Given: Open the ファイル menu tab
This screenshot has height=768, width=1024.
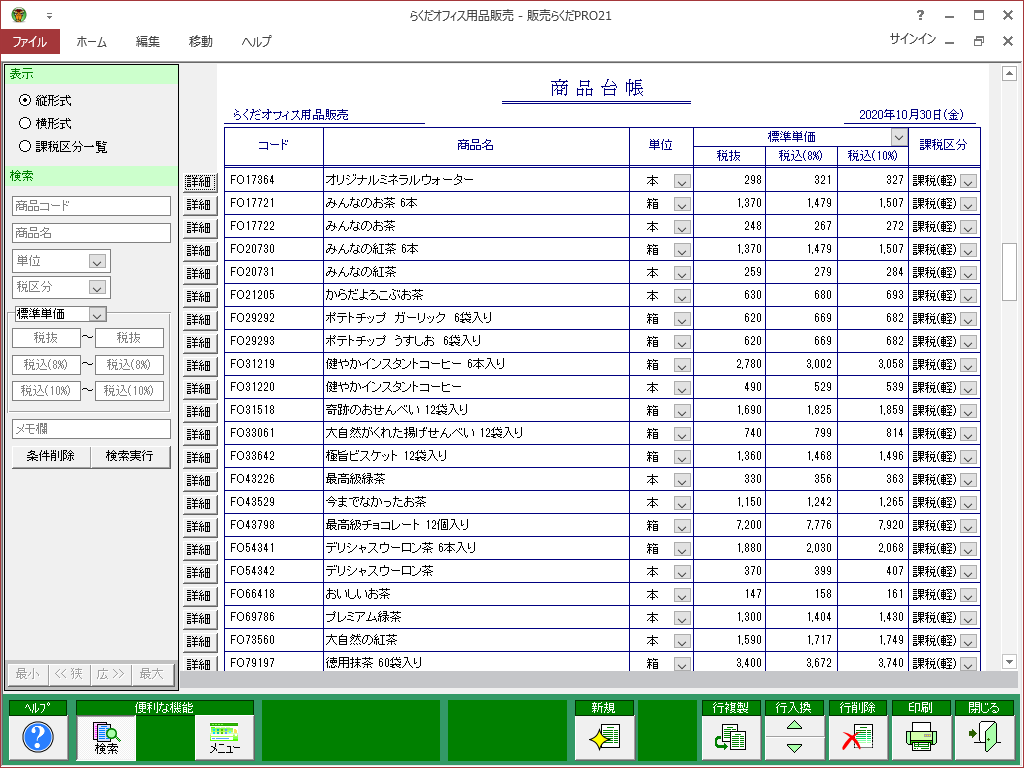Looking at the screenshot, I should pos(30,41).
